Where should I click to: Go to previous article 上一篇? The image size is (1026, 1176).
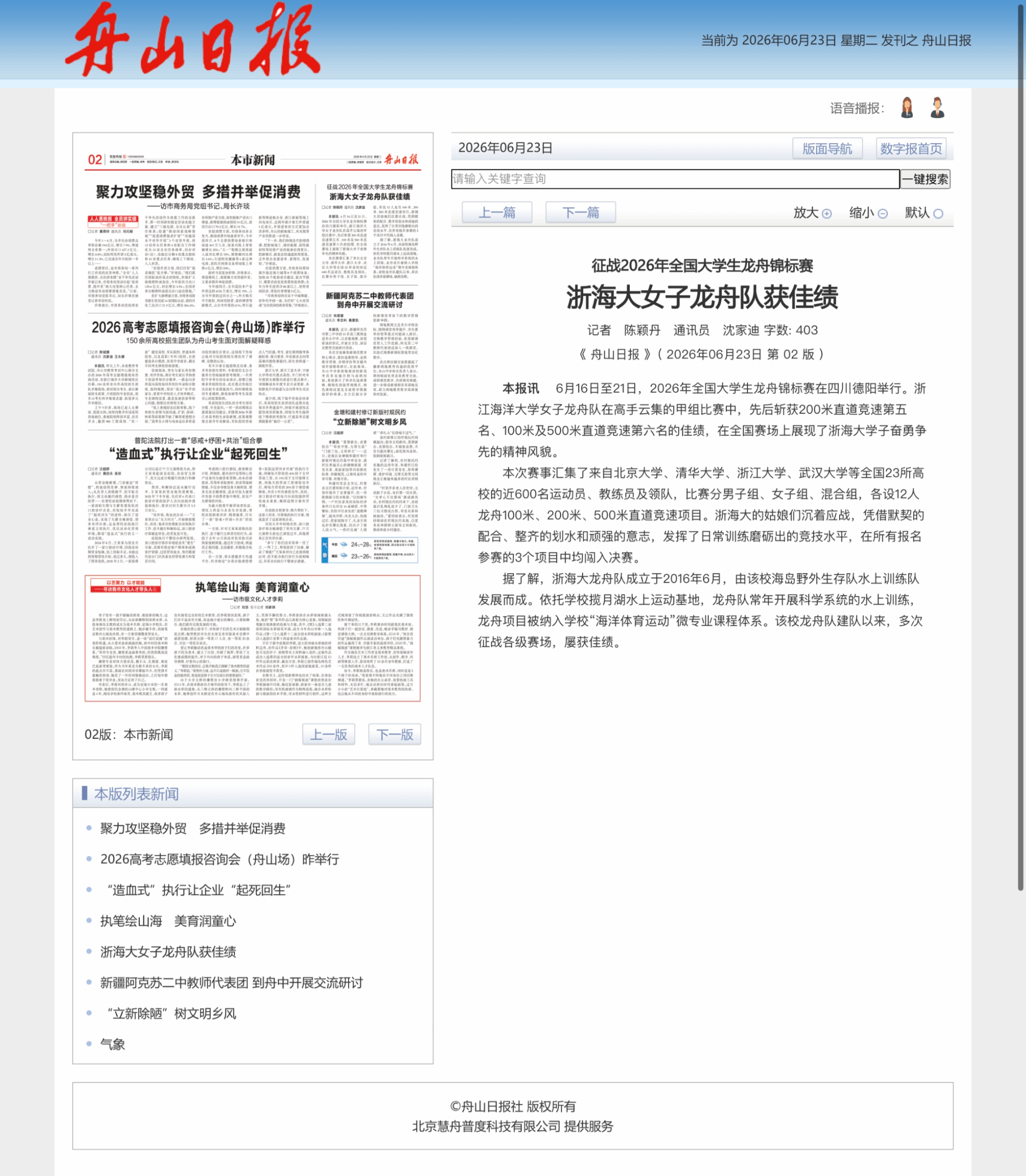click(x=497, y=212)
